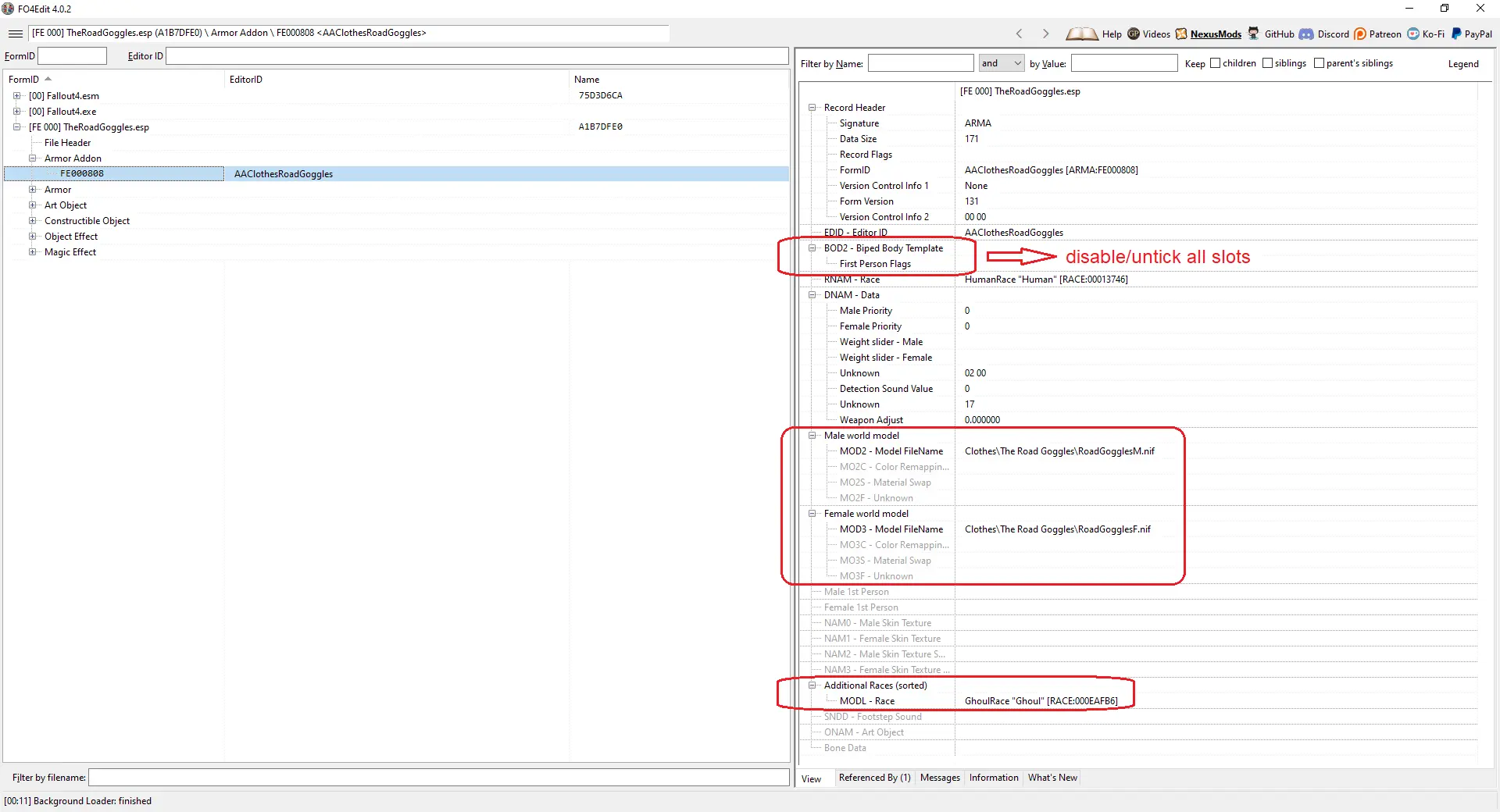The image size is (1500, 812).
Task: Click the Help label link
Action: (1112, 34)
